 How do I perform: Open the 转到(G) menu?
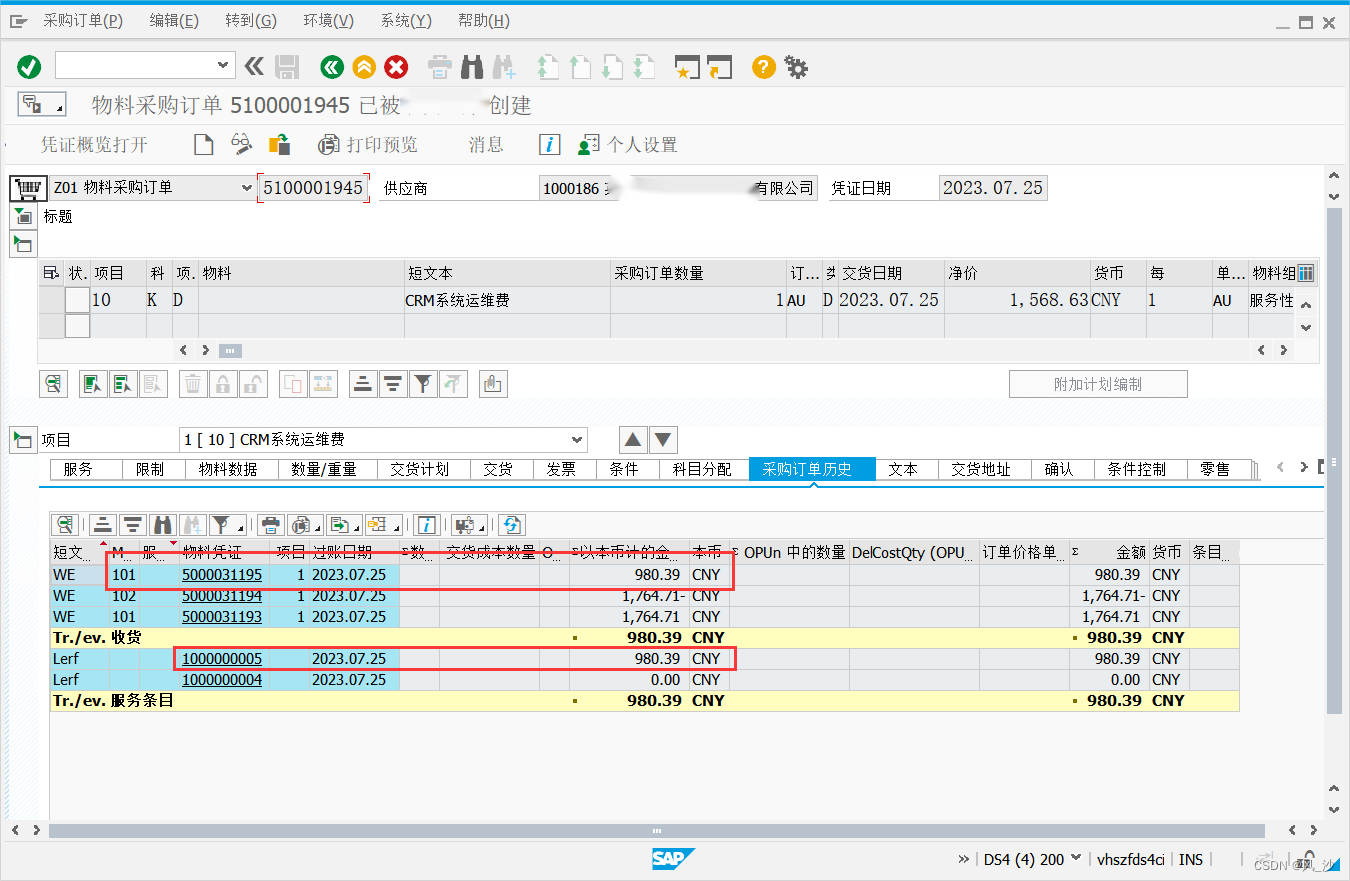[251, 21]
